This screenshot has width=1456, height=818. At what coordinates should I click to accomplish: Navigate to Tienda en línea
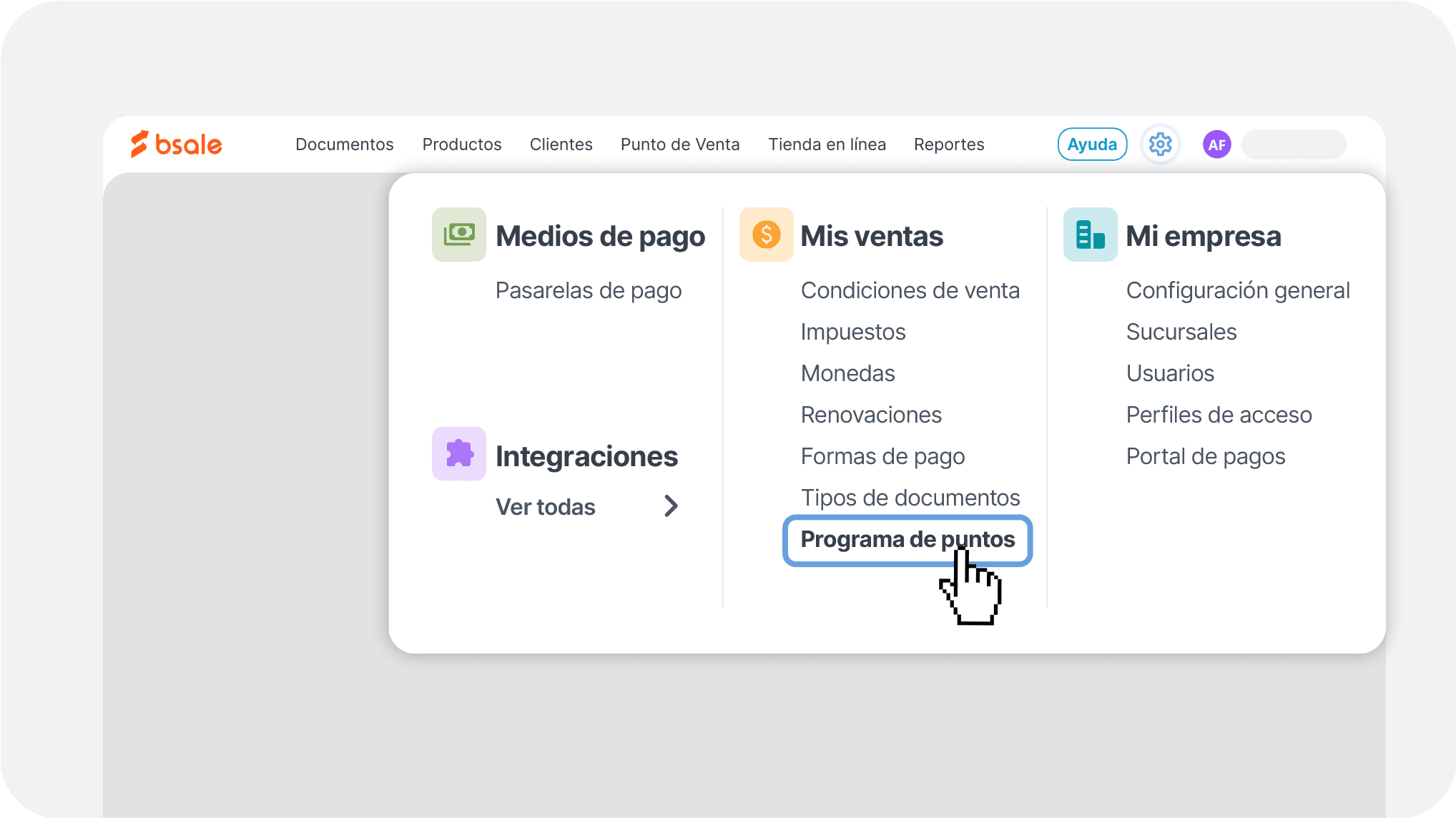coord(827,144)
